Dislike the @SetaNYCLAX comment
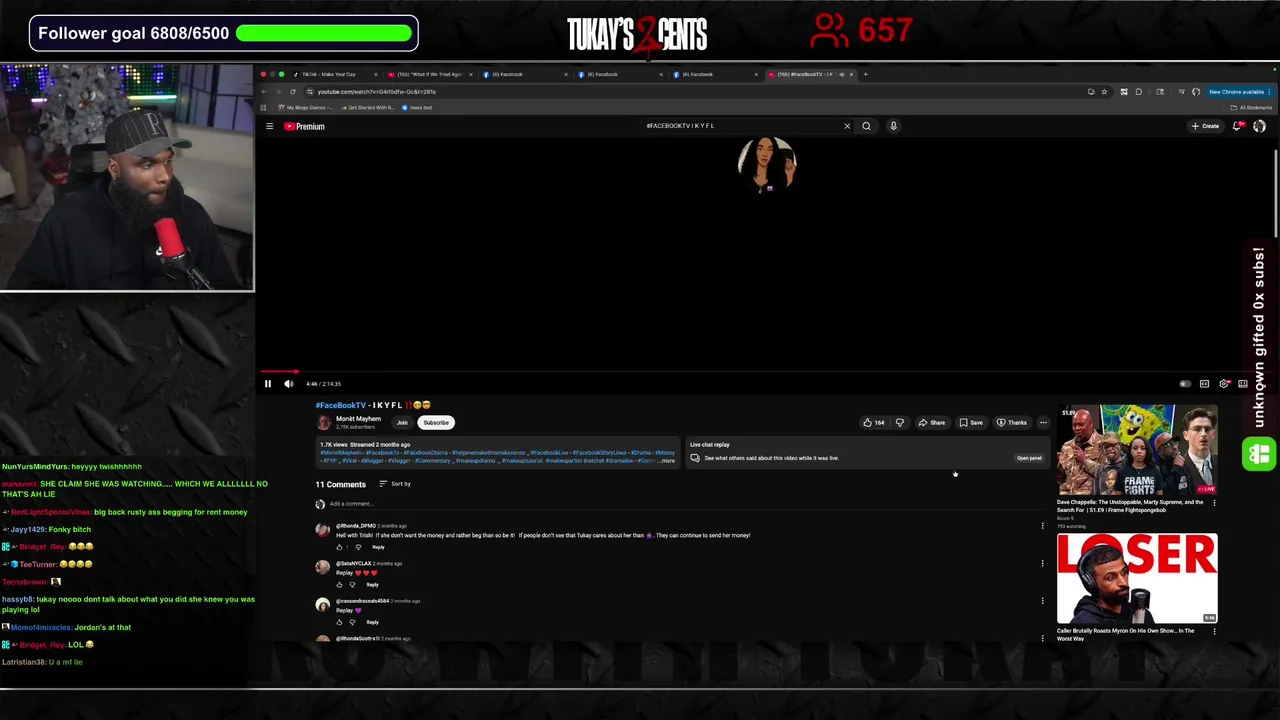 point(352,584)
